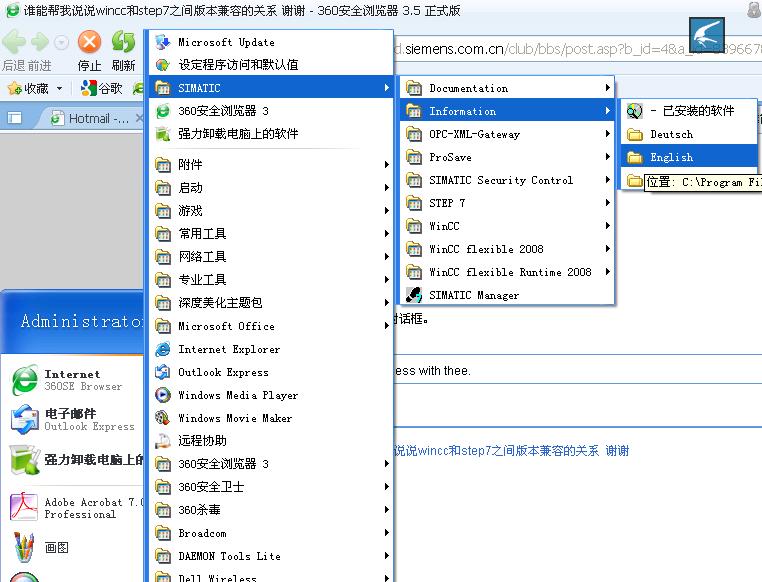Expand the WinCC flexible 2008 submenu
Screen dimensions: 762x582
tap(507, 249)
